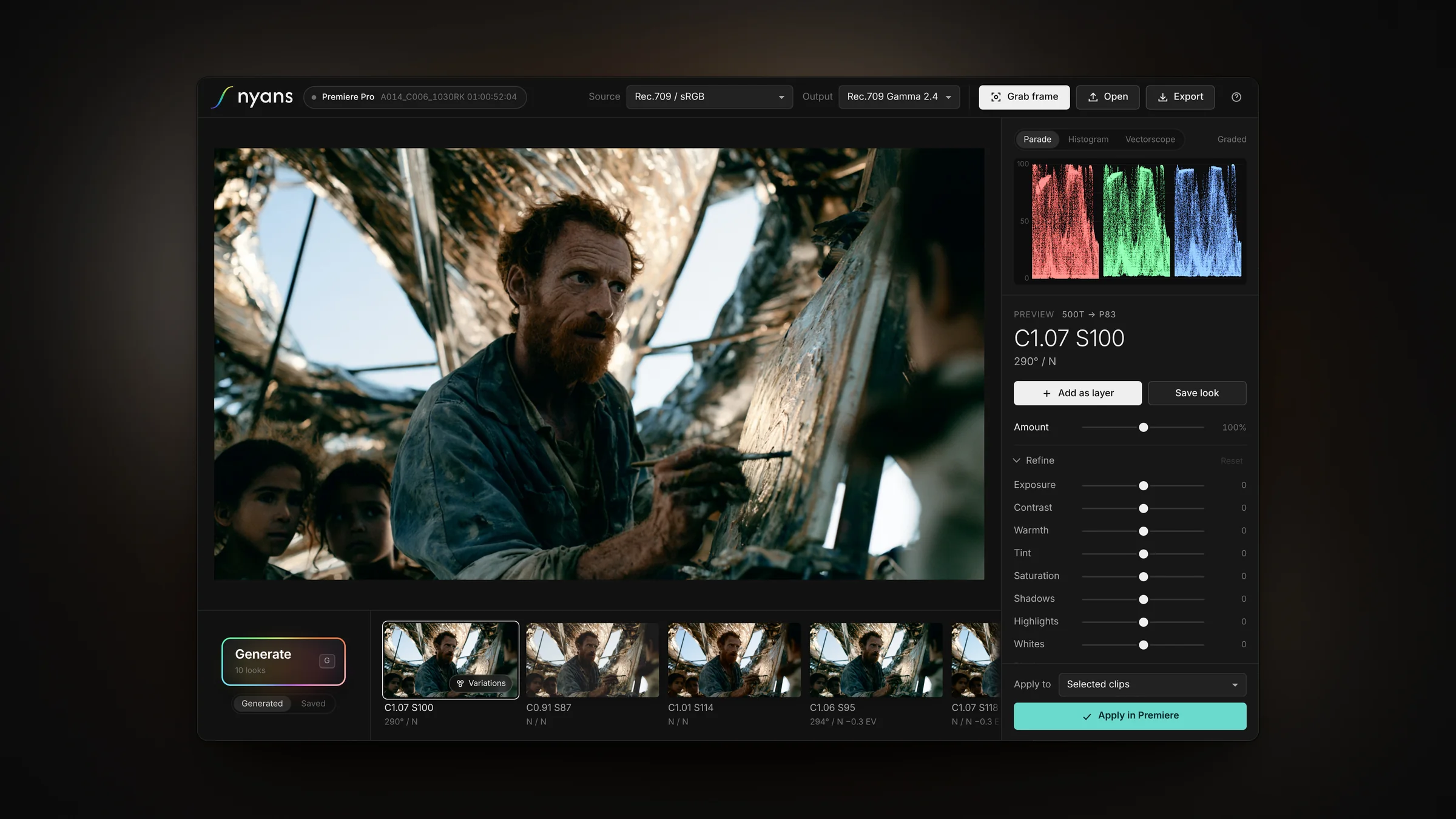Click Add as layer button

point(1077,393)
